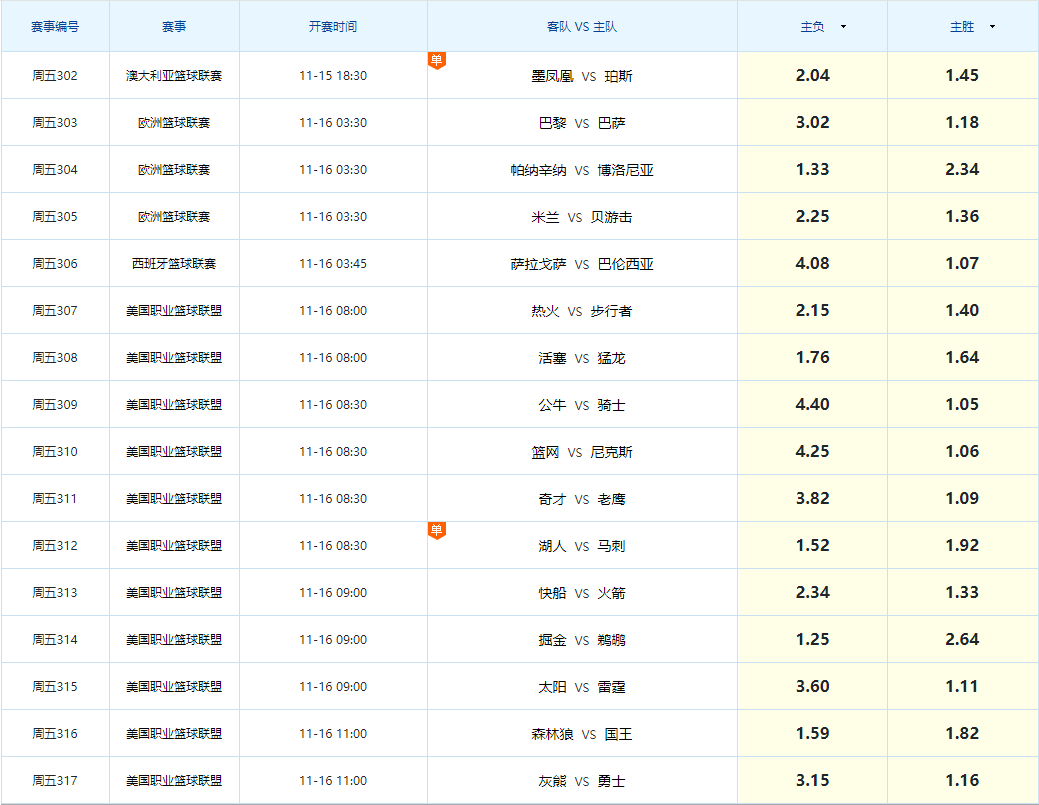Choose 主负 odds 2.25 for 米兰 vs 贝游击
This screenshot has height=805, width=1039.
click(812, 217)
